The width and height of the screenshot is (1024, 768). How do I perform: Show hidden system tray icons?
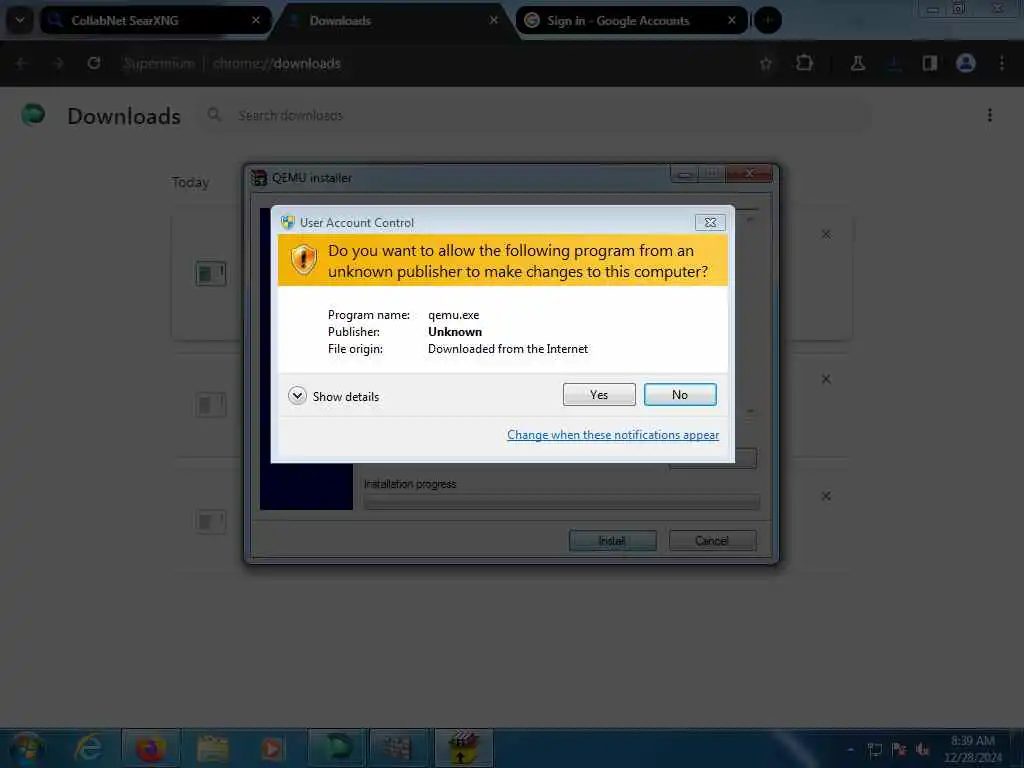[850, 750]
